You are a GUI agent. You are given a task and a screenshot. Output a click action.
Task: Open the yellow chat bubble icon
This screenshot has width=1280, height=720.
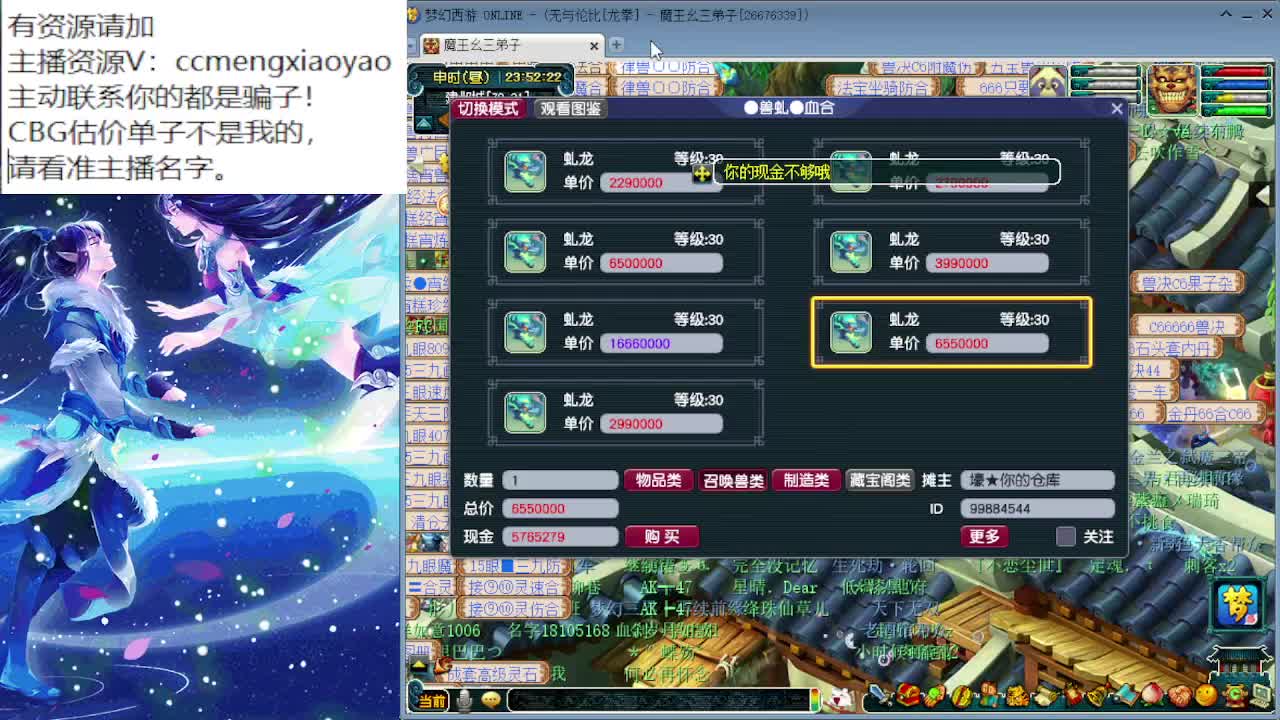(x=491, y=700)
